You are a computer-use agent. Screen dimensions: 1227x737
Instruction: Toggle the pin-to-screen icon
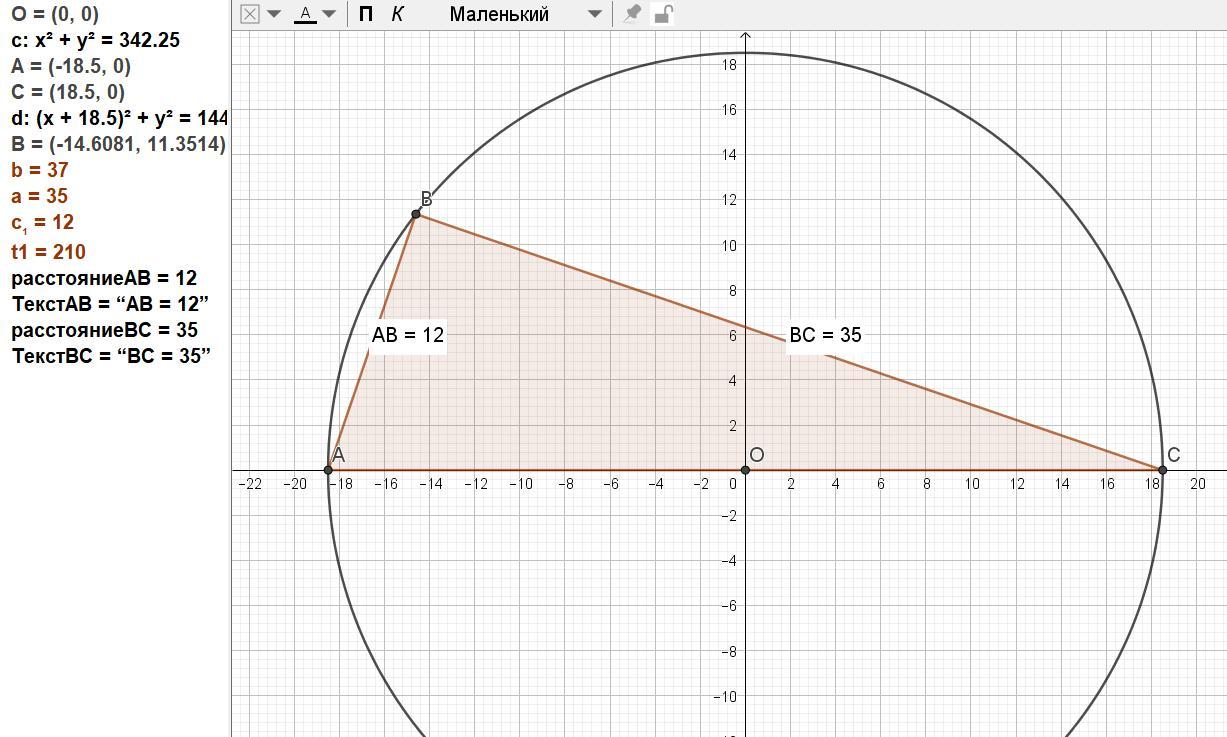pos(632,14)
